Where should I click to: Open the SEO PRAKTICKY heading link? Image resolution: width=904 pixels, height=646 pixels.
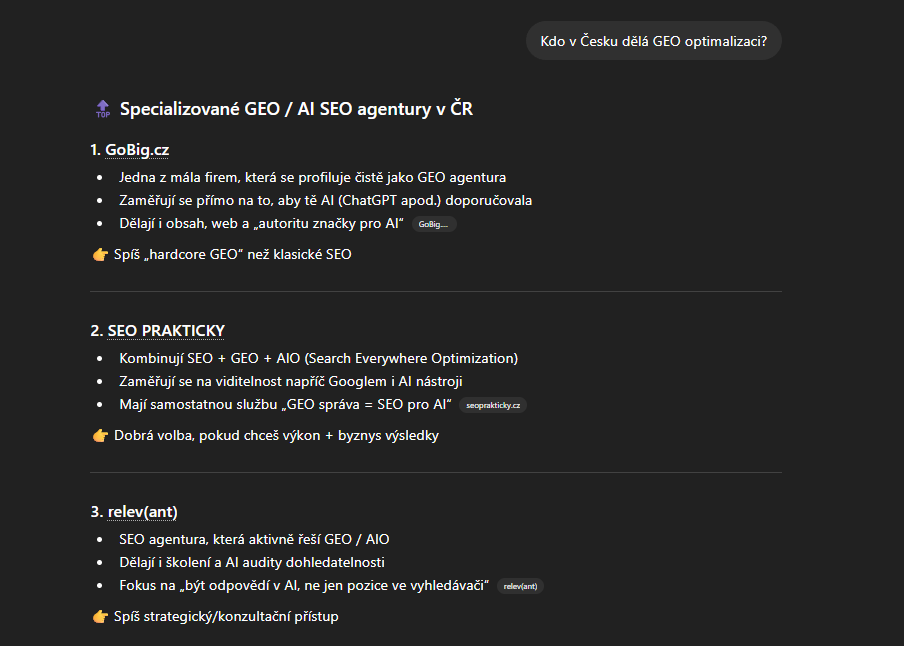[x=166, y=331]
